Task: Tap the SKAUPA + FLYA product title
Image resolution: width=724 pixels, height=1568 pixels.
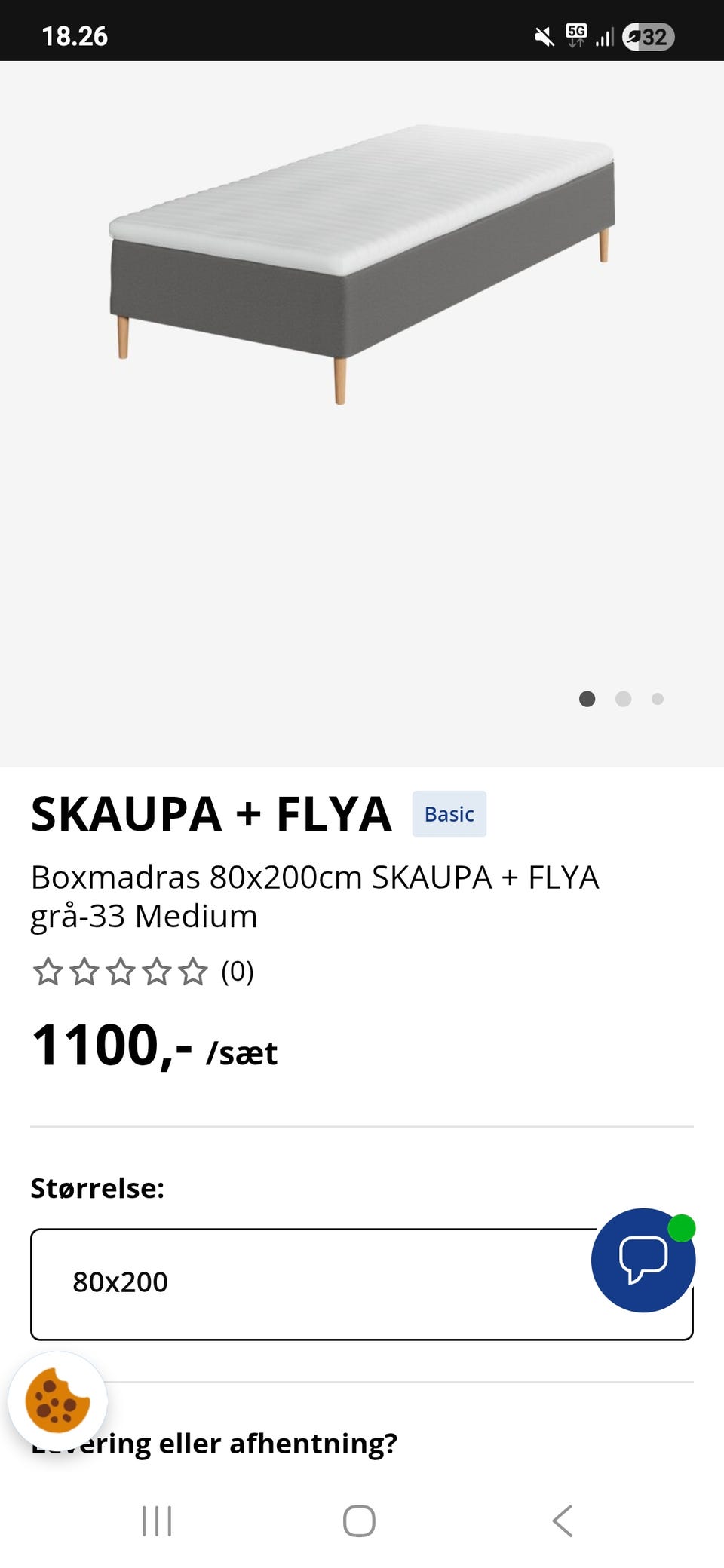Action: (211, 814)
